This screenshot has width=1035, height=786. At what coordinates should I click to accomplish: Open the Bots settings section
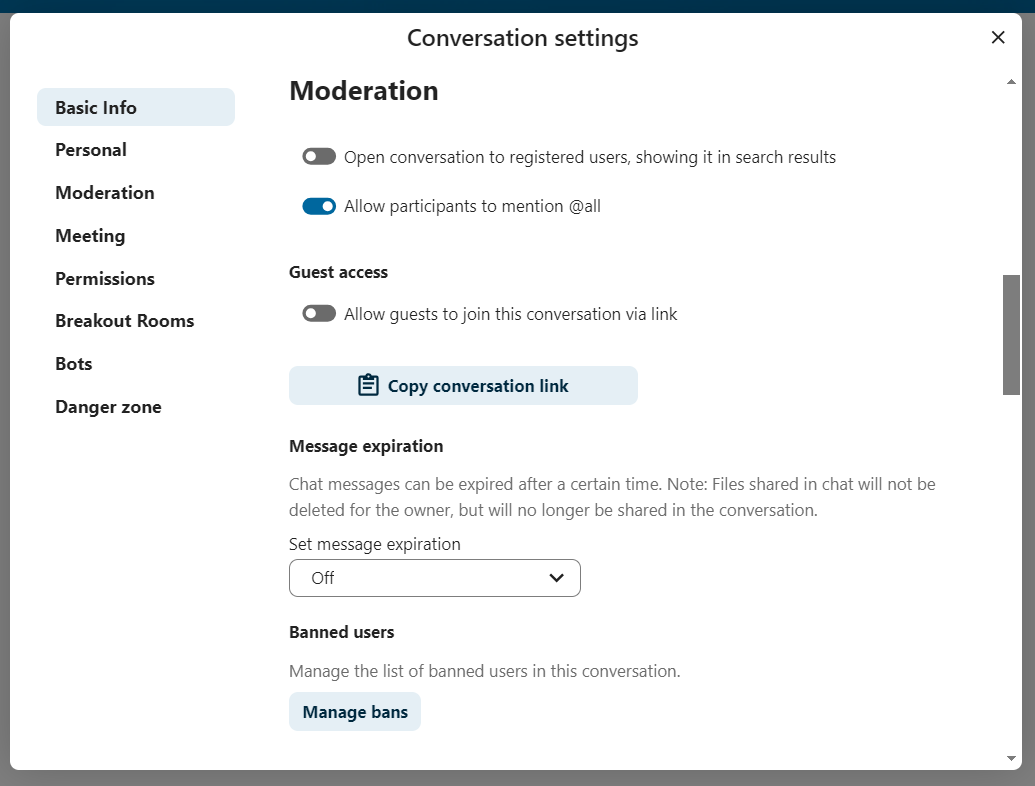74,364
